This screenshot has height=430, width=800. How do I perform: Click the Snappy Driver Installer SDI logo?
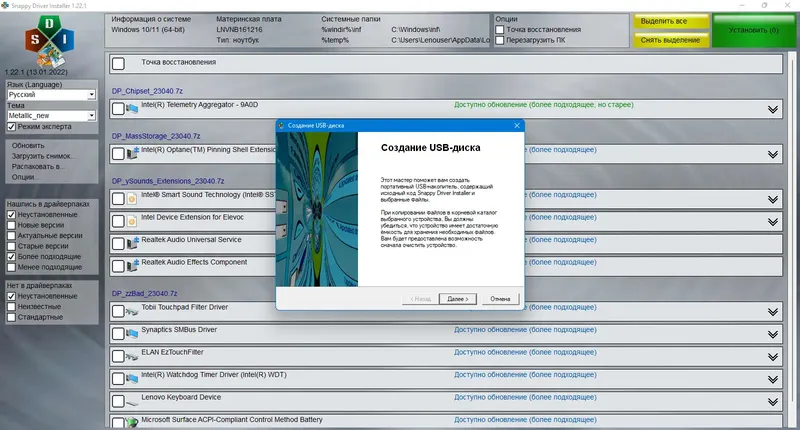pyautogui.click(x=49, y=41)
